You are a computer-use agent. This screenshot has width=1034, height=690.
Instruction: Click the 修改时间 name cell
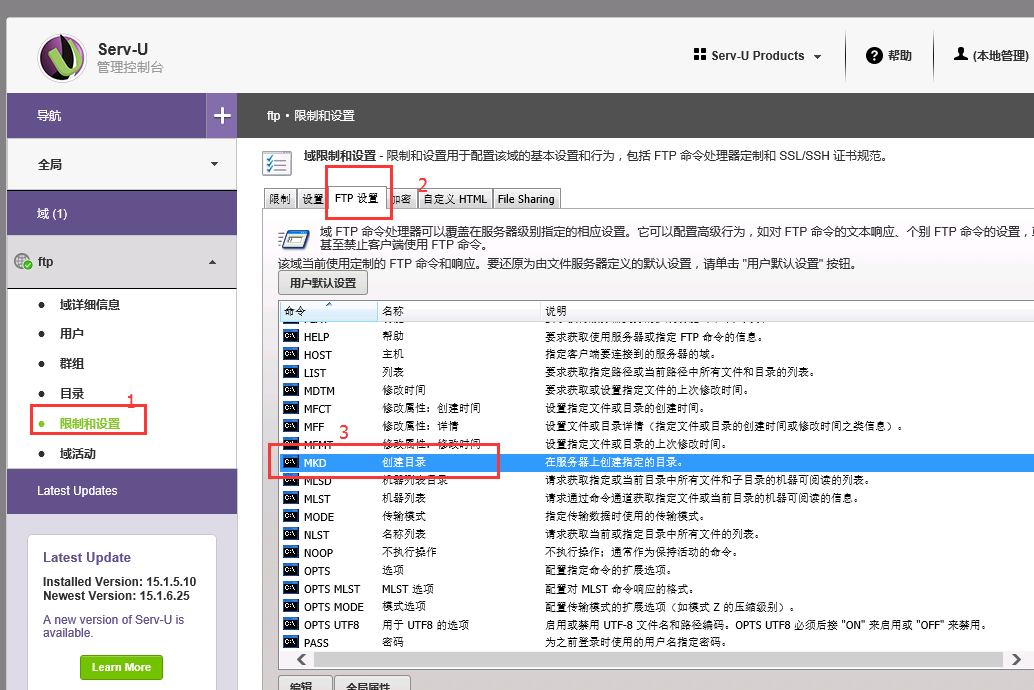(404, 390)
